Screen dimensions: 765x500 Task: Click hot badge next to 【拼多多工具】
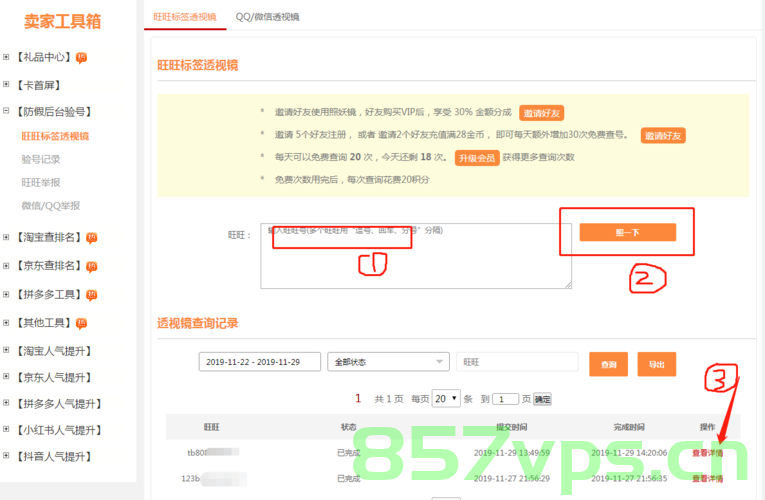pyautogui.click(x=91, y=295)
